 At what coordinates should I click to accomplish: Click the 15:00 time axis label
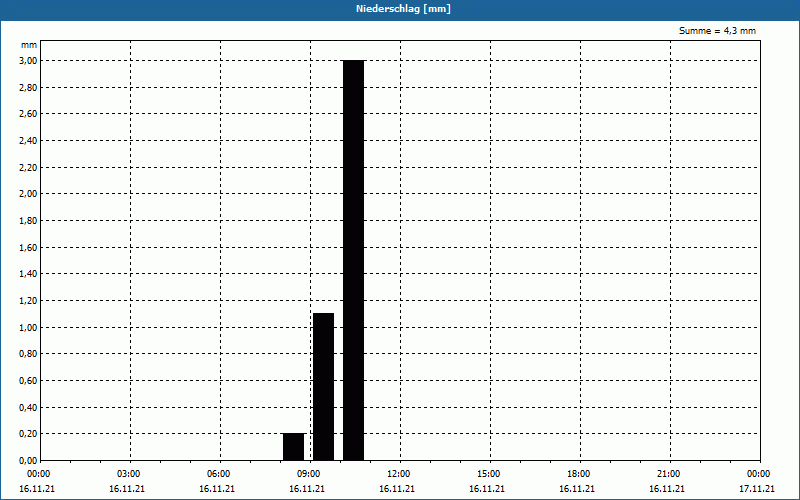coord(489,474)
